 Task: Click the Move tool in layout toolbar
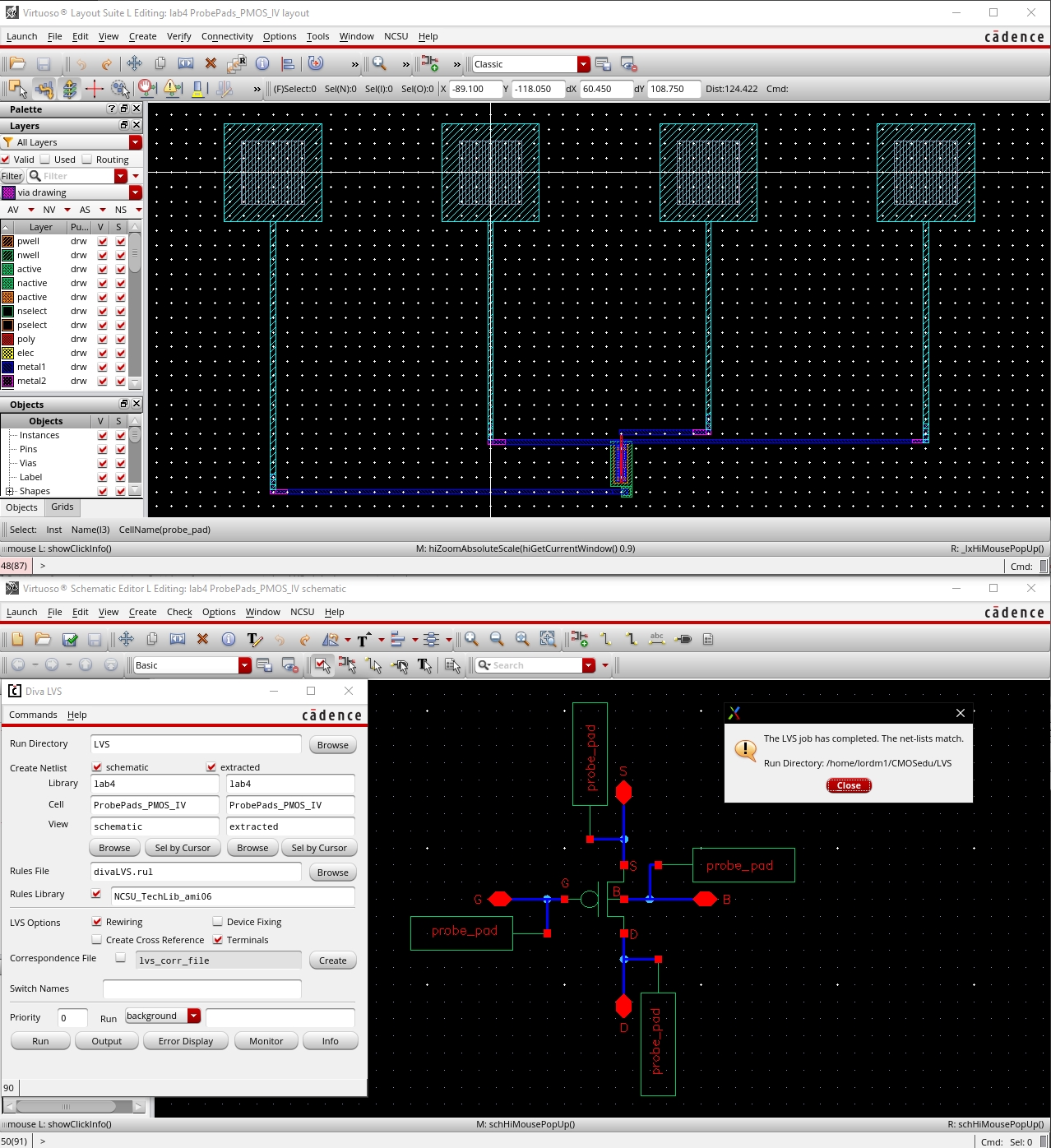tap(134, 63)
